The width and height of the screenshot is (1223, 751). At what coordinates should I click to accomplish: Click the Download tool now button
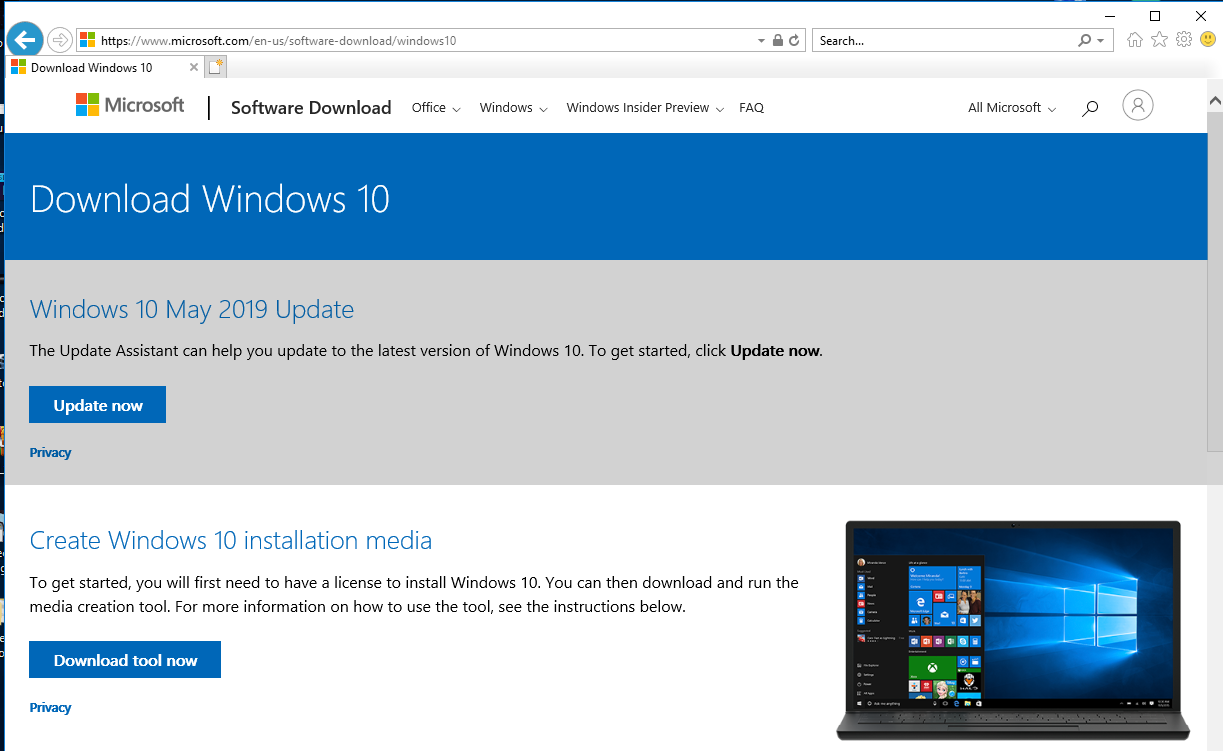click(x=125, y=660)
